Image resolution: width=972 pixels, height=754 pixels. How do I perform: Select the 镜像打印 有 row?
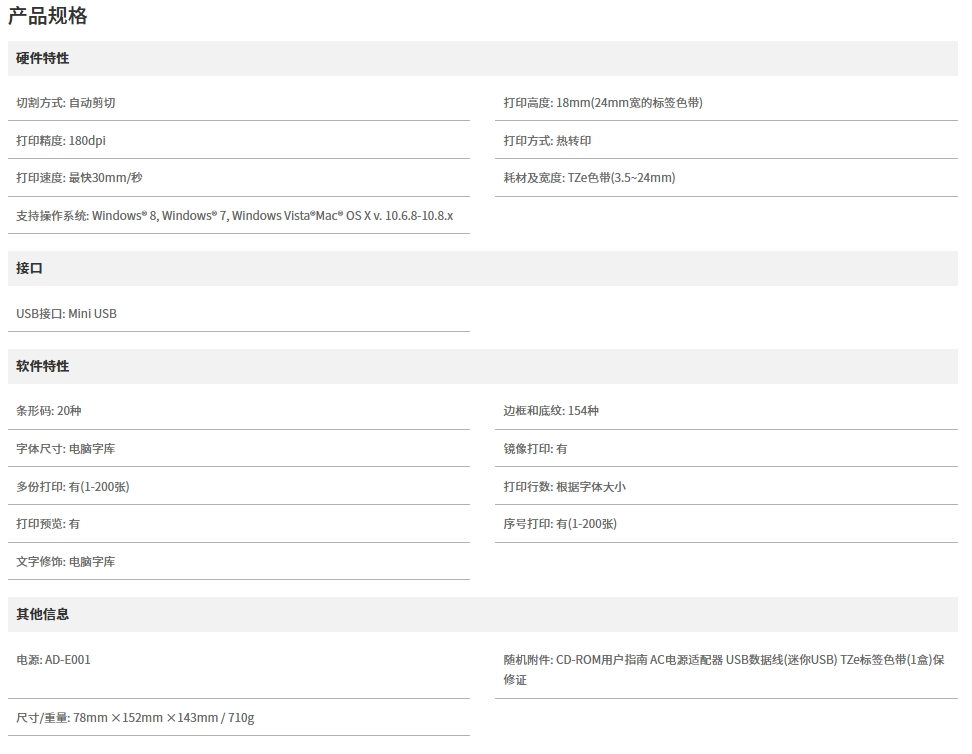click(x=535, y=449)
